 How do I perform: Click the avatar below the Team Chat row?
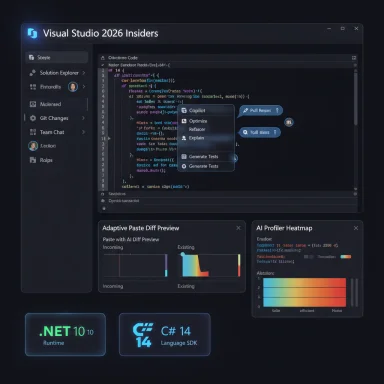point(33,146)
